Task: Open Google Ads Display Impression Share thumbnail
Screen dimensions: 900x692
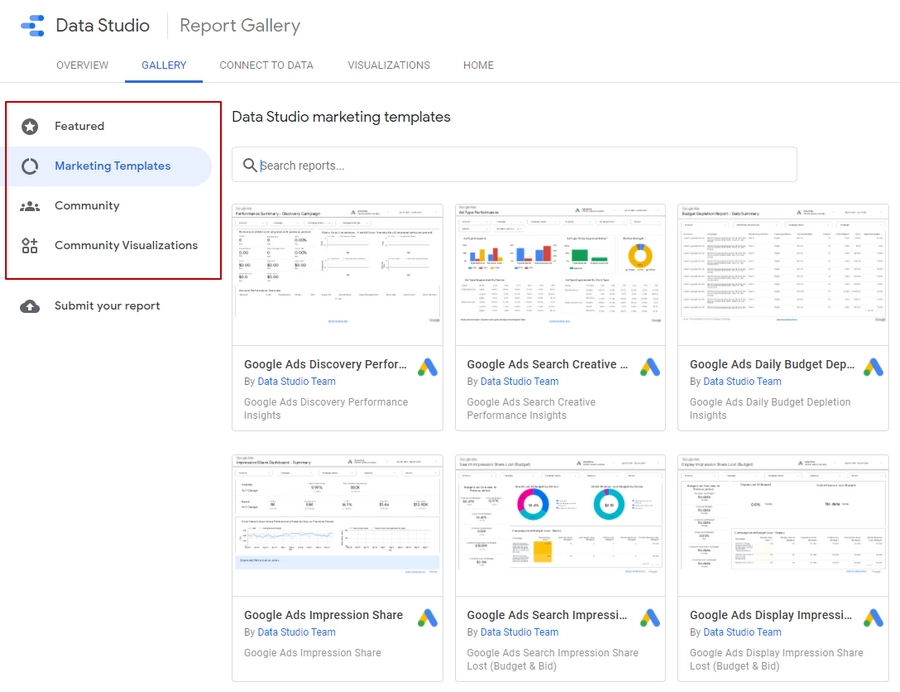Action: point(783,526)
